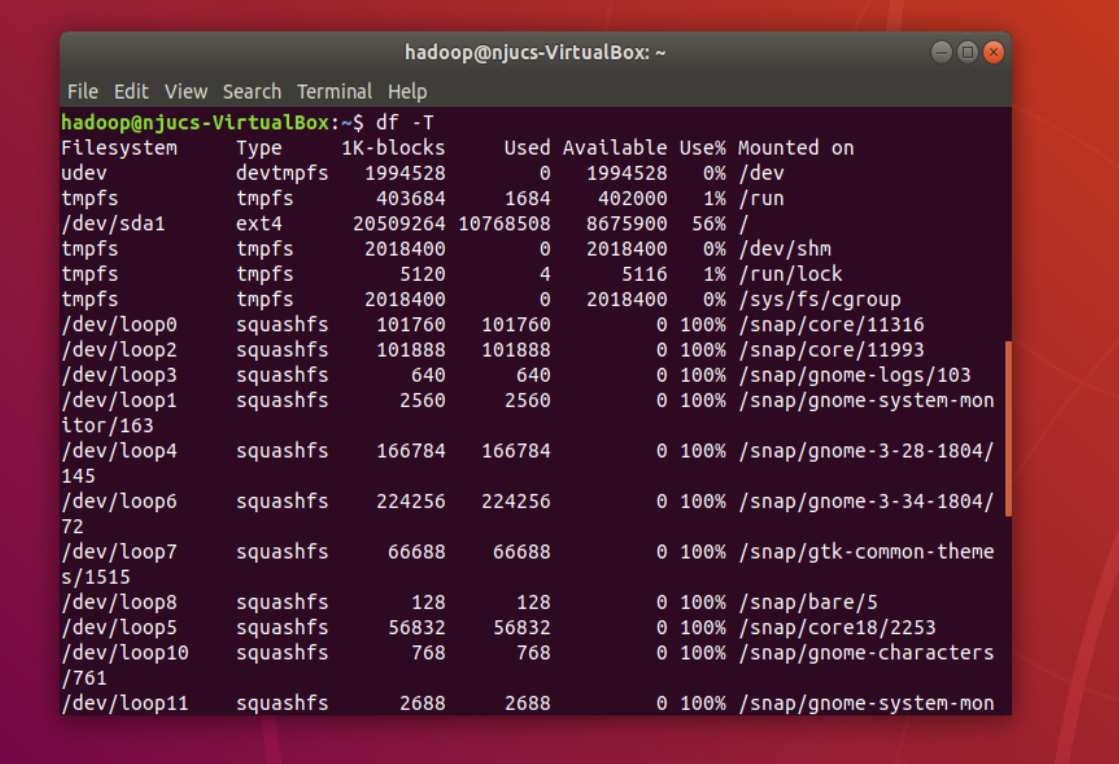Click the df -T command text
Viewport: 1119px width, 764px height.
405,123
